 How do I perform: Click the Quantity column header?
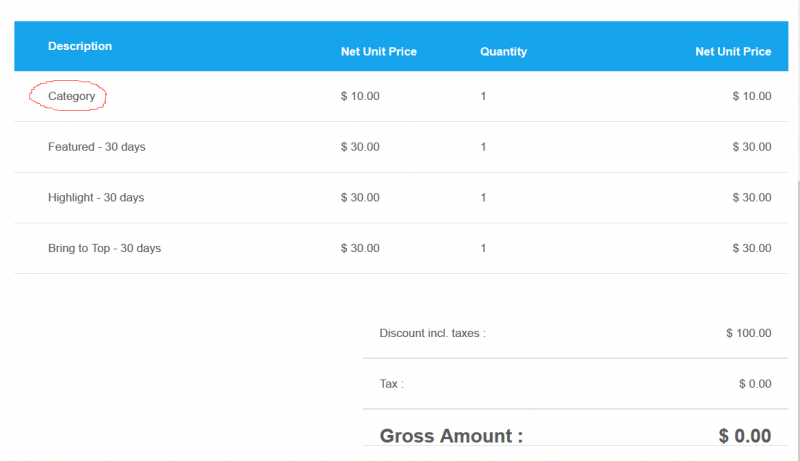tap(504, 52)
